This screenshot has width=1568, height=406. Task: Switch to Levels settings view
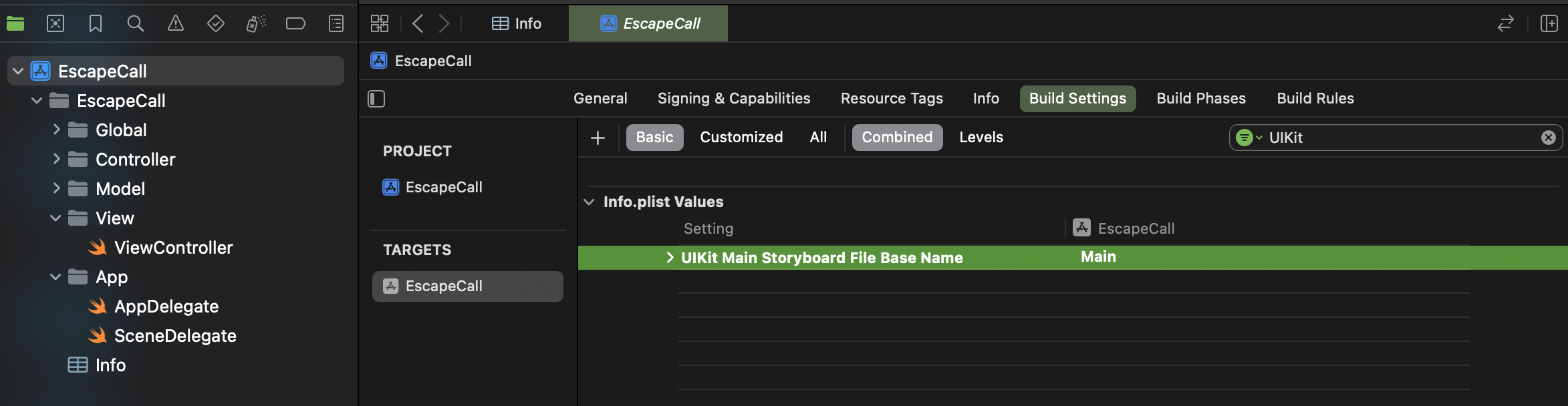tap(981, 138)
